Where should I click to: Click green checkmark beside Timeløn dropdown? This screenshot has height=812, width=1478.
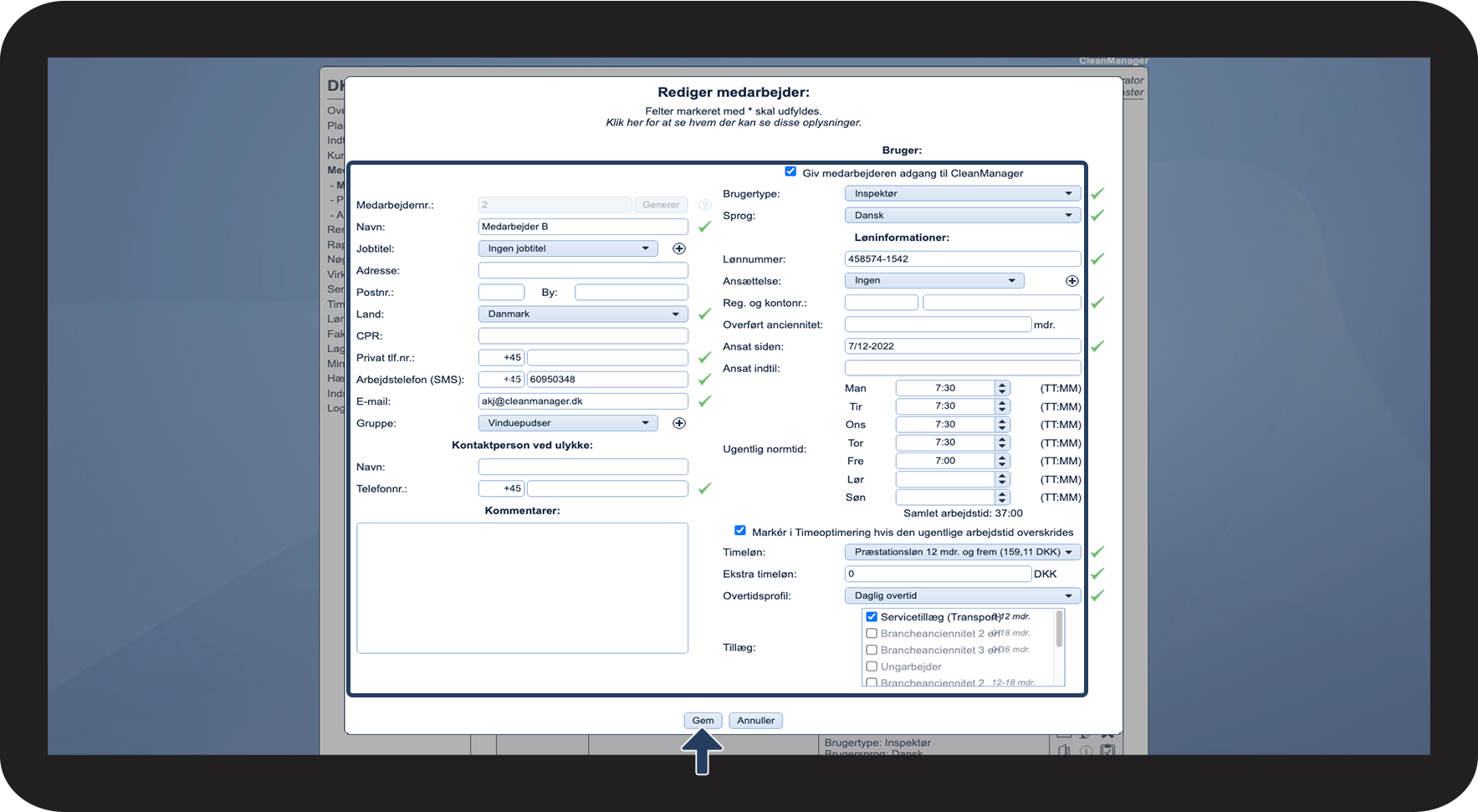(x=1097, y=552)
